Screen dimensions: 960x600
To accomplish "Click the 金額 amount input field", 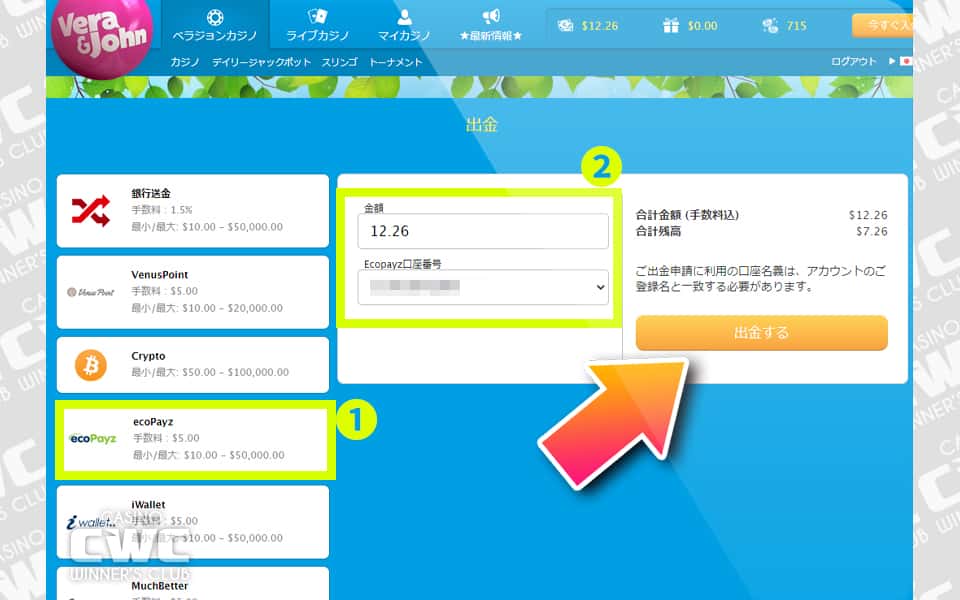I will point(483,231).
